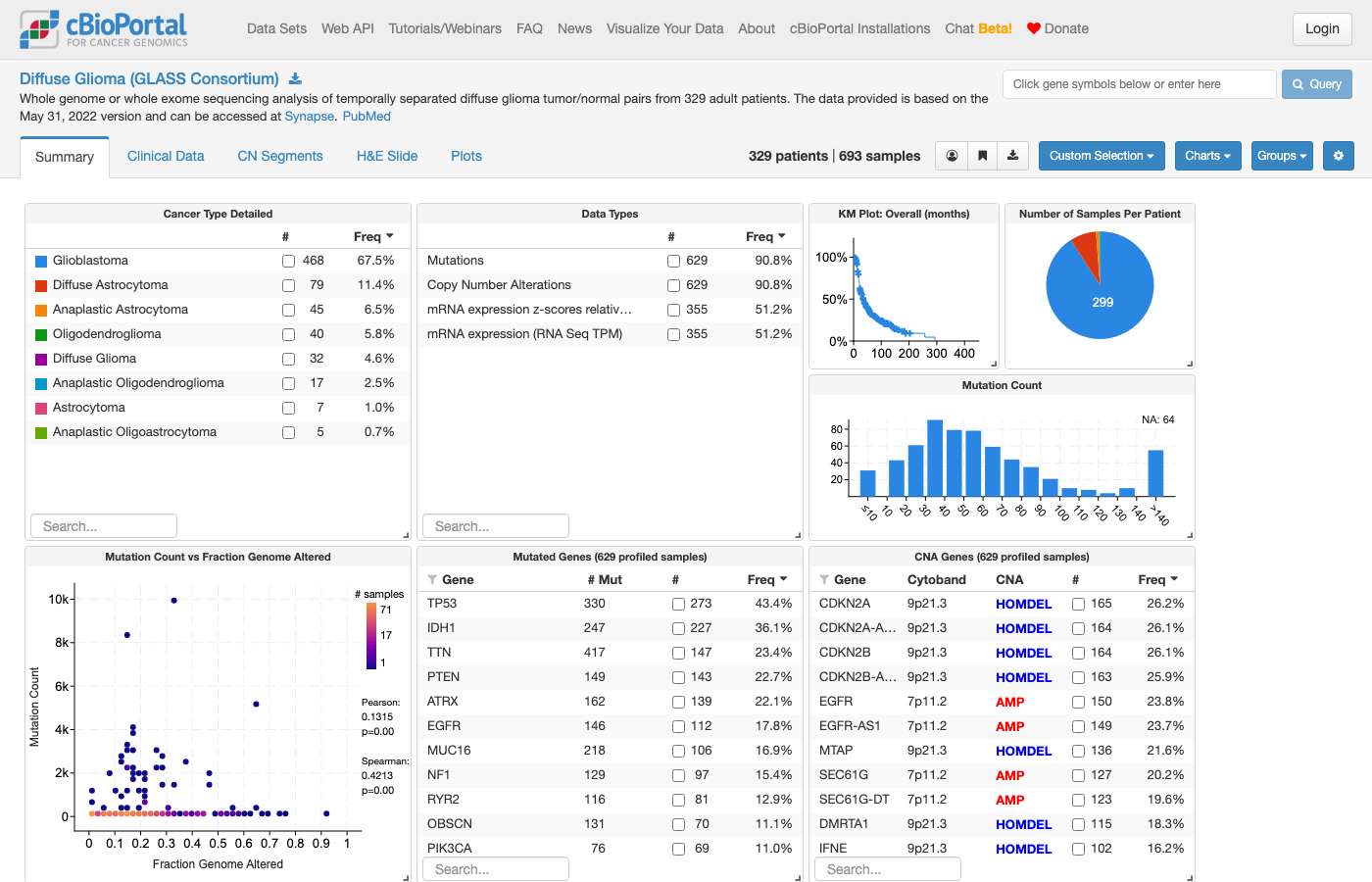
Task: Focus the gene symbols query input
Action: point(1139,84)
